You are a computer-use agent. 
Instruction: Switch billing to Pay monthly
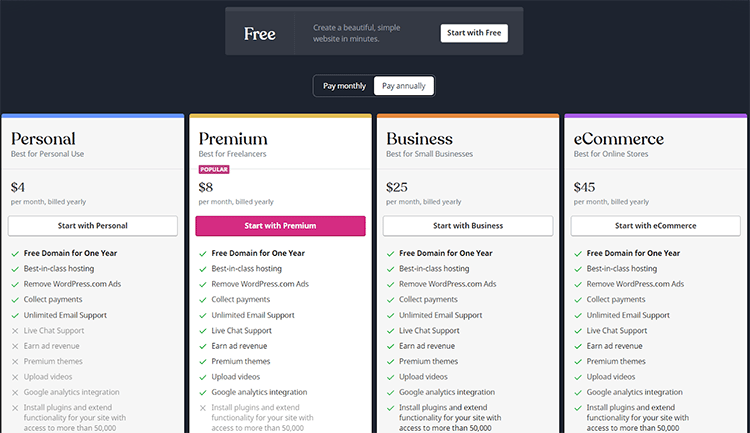point(344,86)
